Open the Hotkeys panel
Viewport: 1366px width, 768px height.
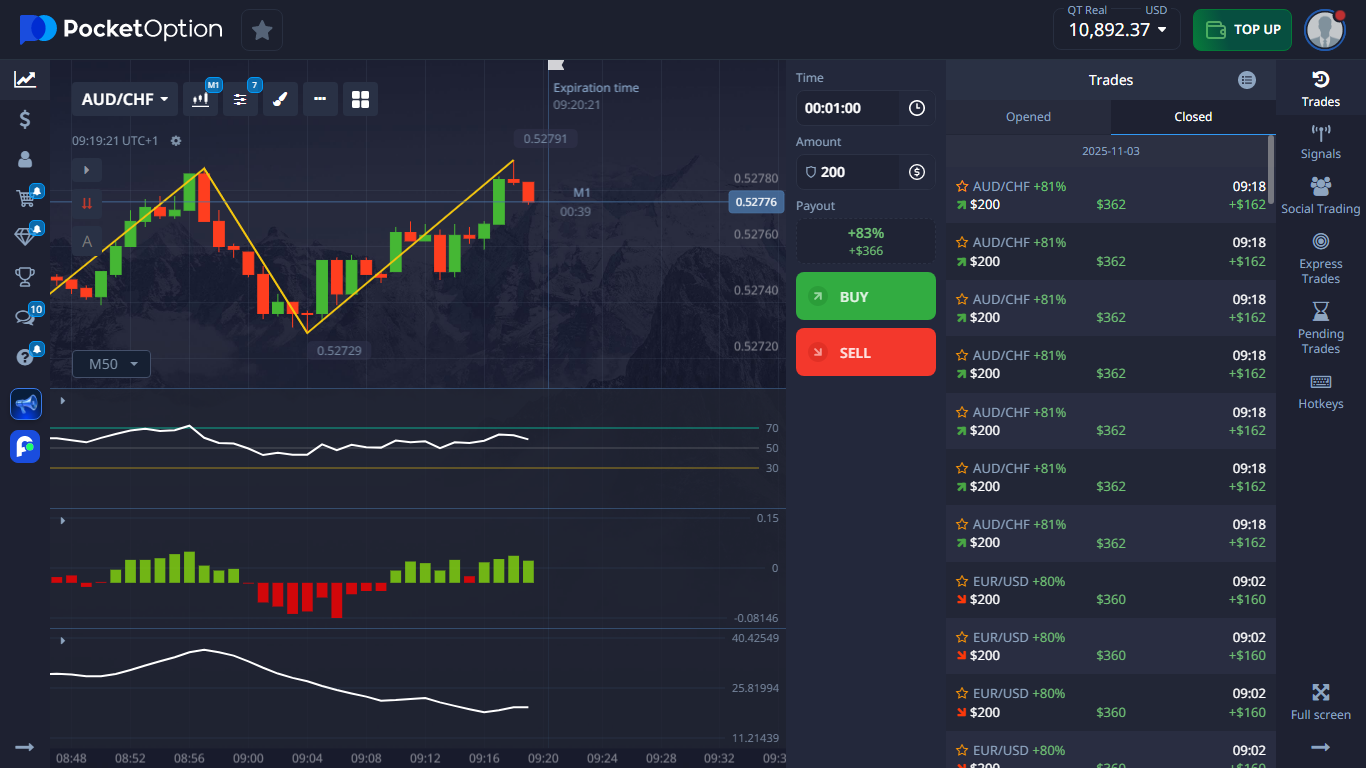[1320, 390]
